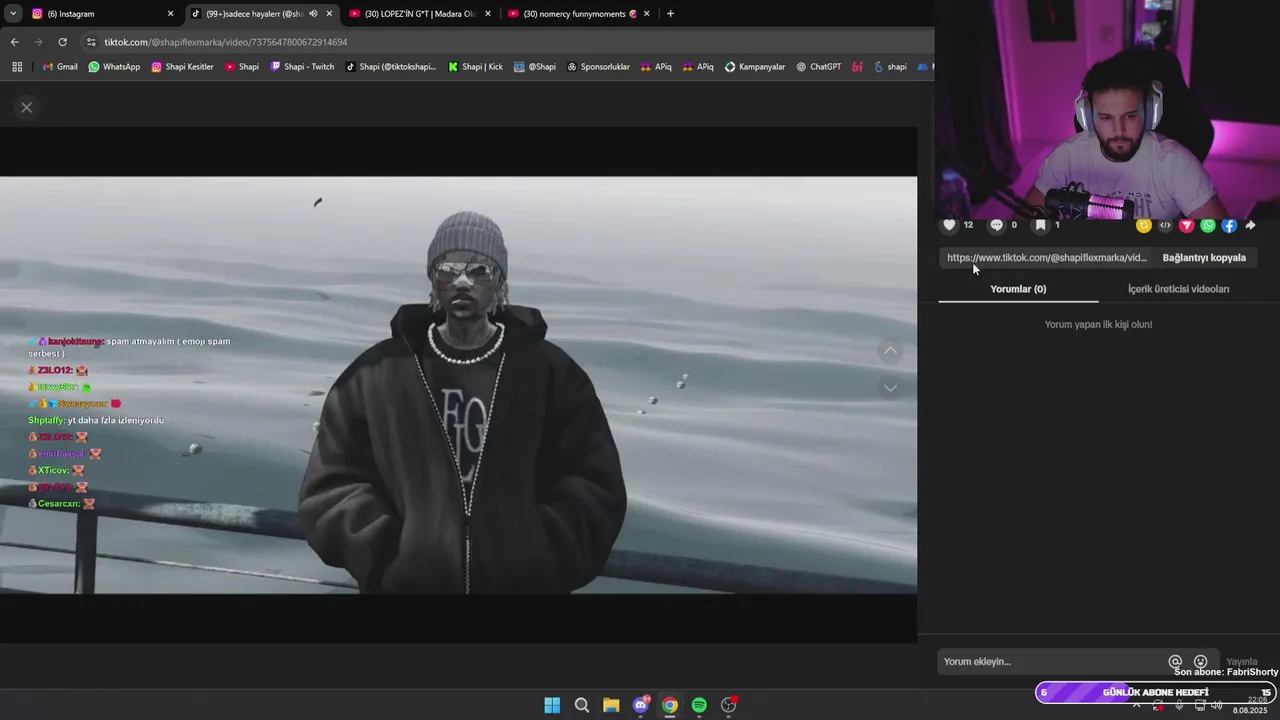Click Bağlantıyı kopyala button
Screen dimensions: 1280x720
[x=1204, y=257]
